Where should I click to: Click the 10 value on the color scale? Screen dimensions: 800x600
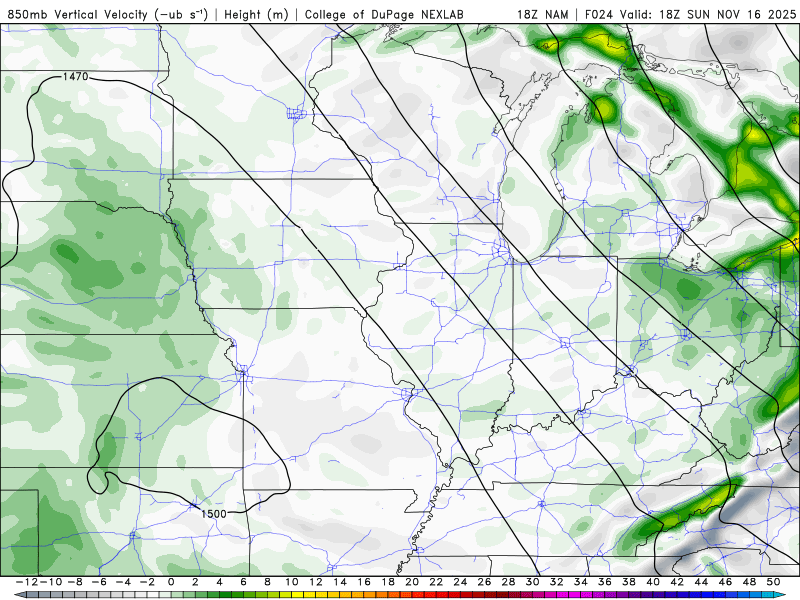(291, 582)
